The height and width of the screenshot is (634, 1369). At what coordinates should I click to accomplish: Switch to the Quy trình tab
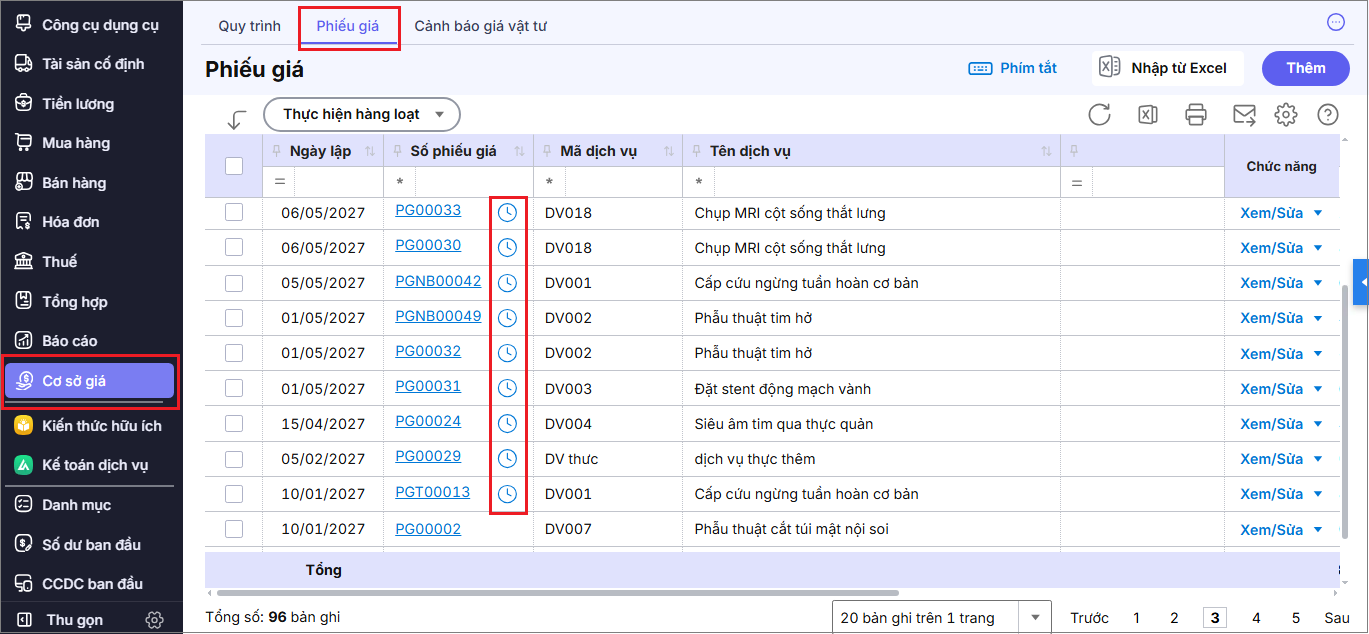click(x=250, y=26)
